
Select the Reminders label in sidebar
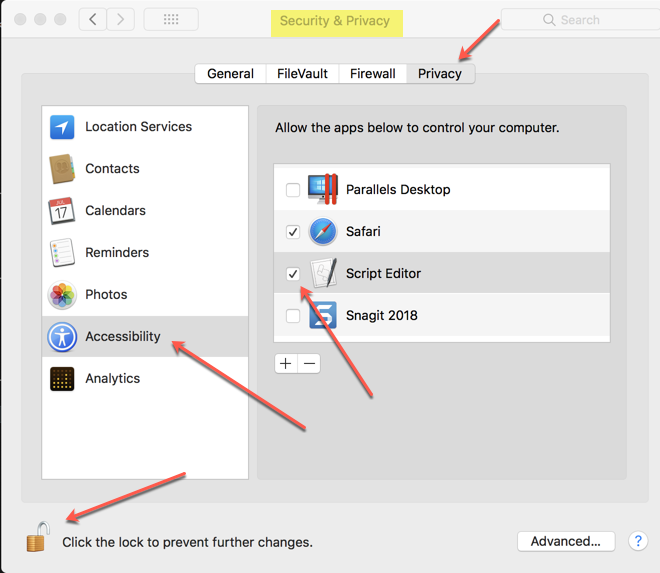[117, 253]
